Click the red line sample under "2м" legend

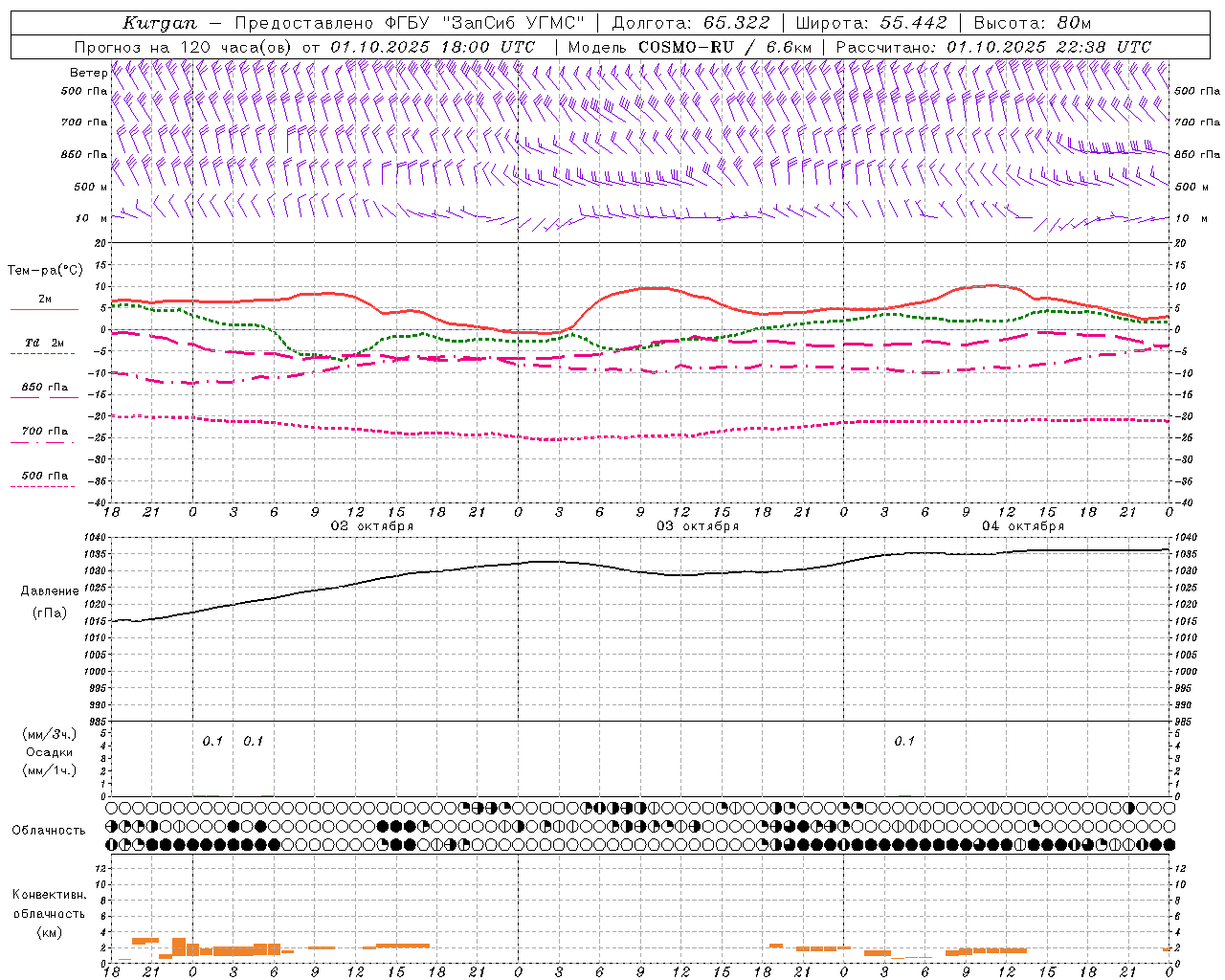click(44, 309)
